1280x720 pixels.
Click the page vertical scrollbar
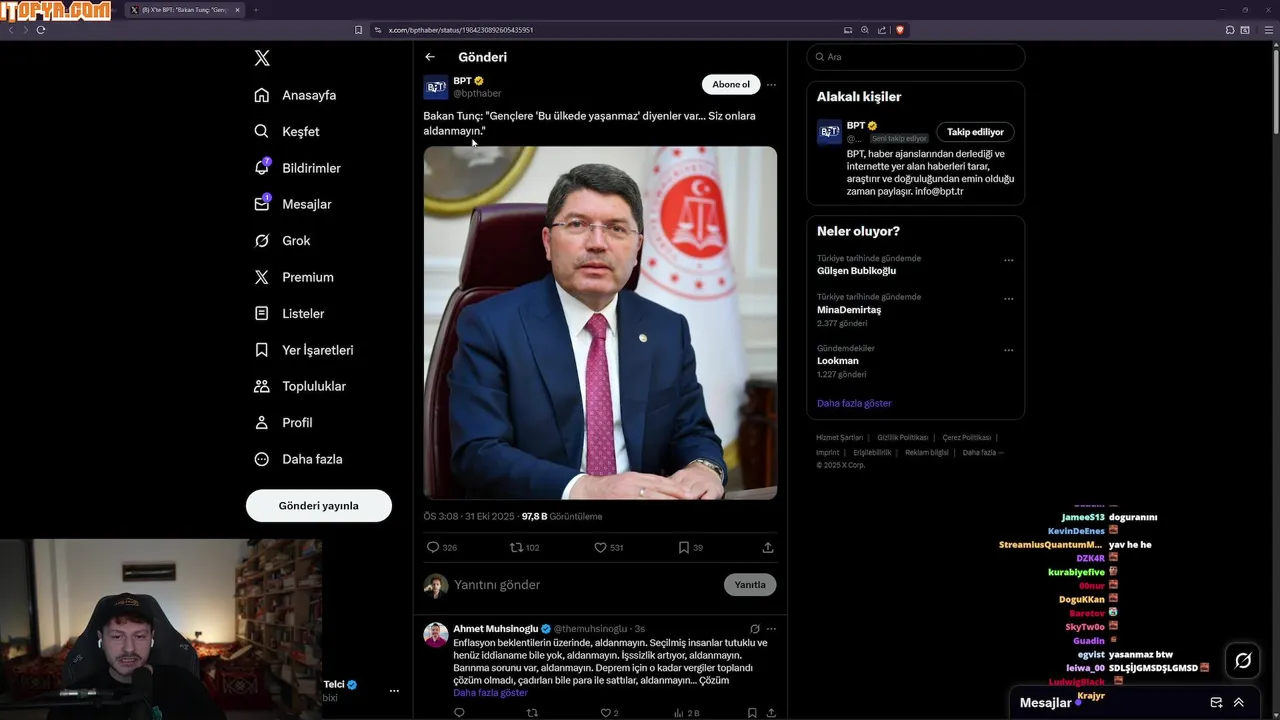(1275, 90)
